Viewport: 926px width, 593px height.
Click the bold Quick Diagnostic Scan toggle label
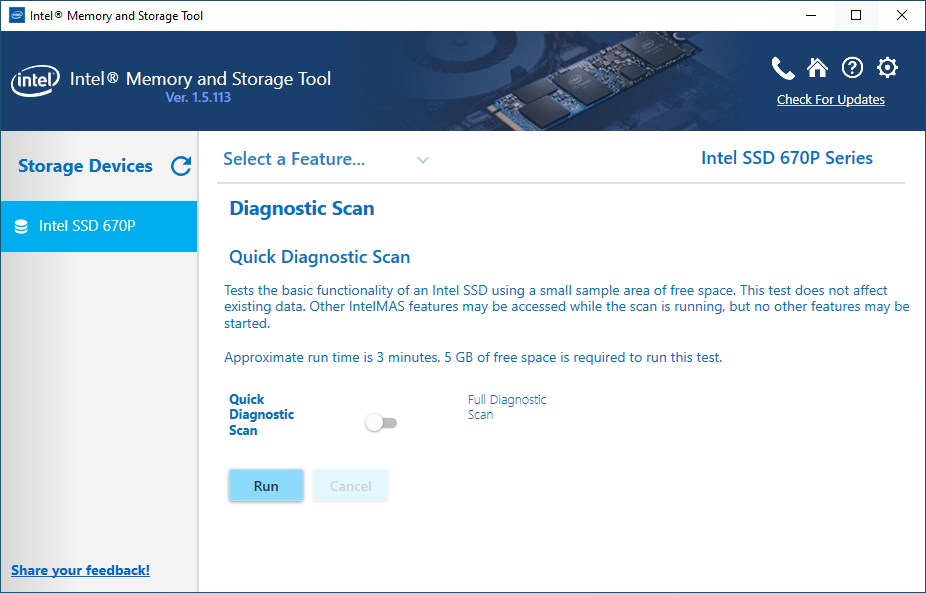[262, 415]
